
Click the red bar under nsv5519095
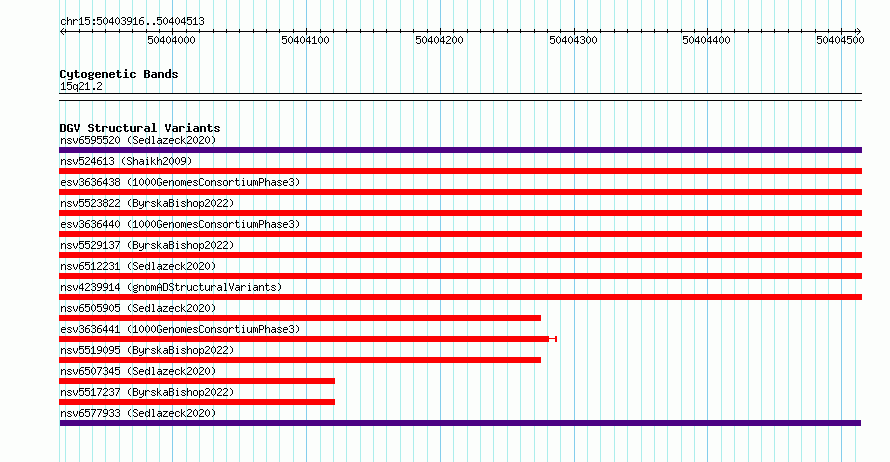(x=300, y=360)
